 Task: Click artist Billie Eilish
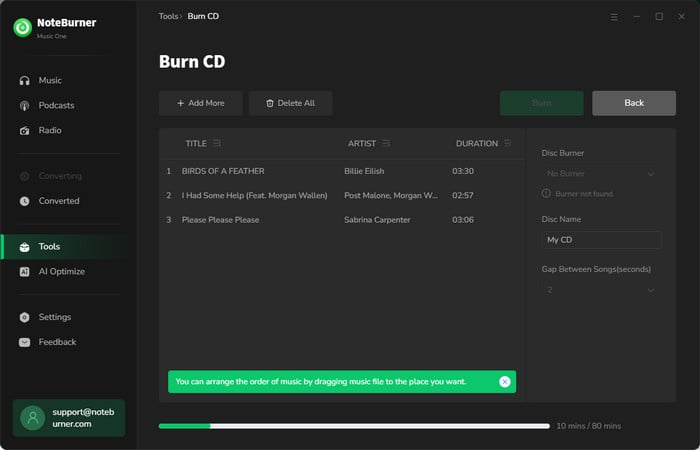coord(364,171)
